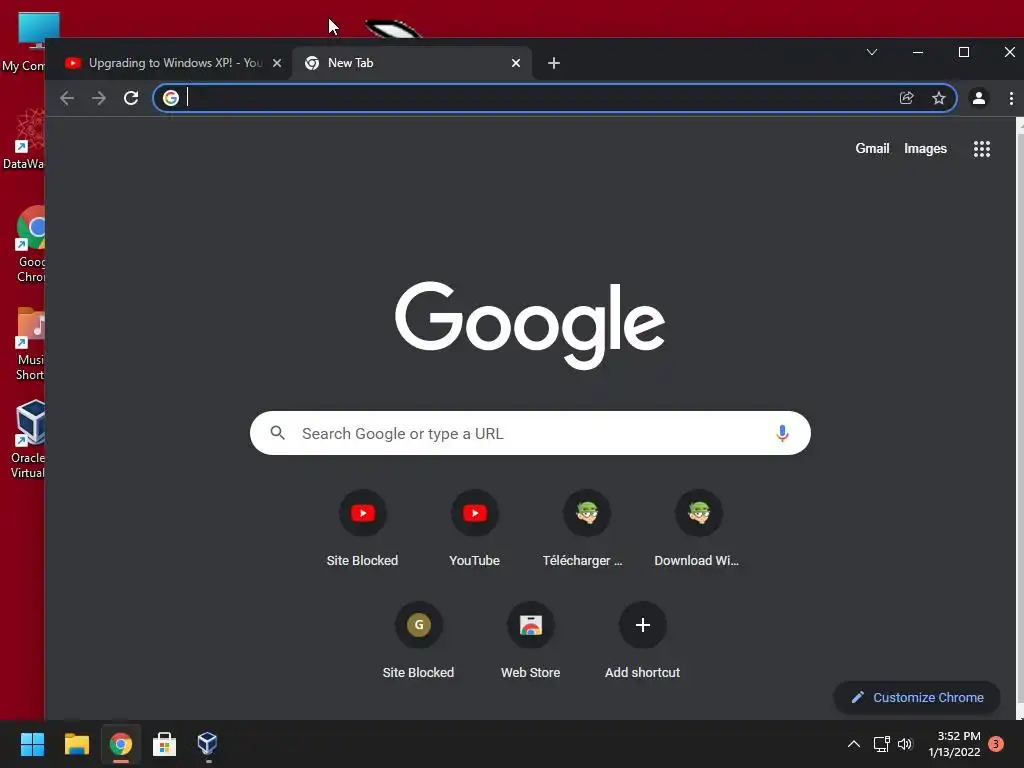Open a new tab with plus button
The width and height of the screenshot is (1024, 768).
pos(554,63)
